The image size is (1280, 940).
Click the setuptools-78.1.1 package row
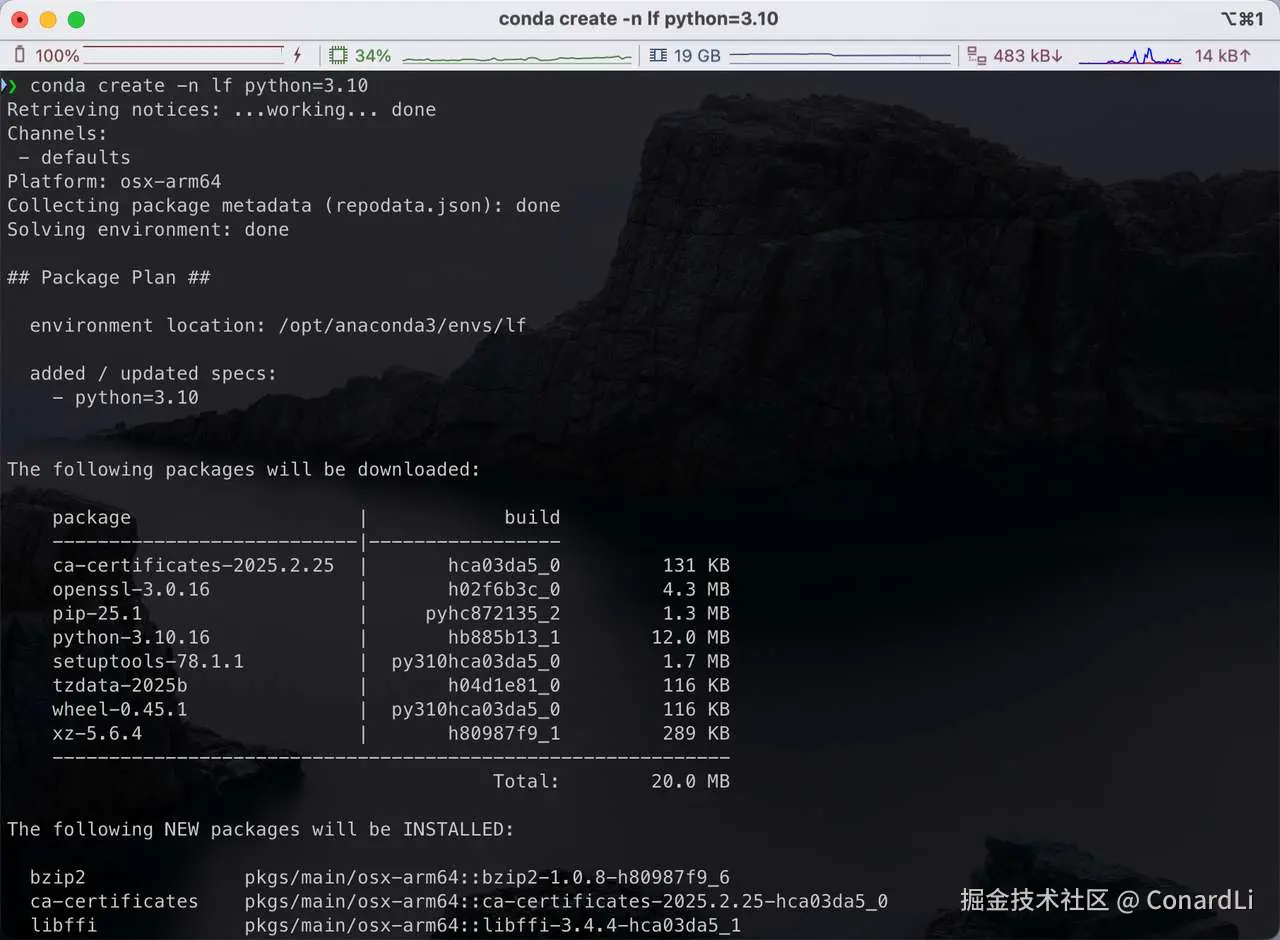pyautogui.click(x=391, y=662)
